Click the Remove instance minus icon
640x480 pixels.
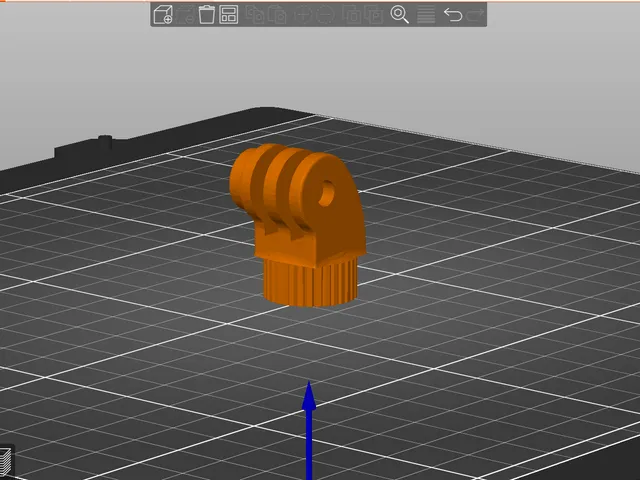tap(325, 15)
